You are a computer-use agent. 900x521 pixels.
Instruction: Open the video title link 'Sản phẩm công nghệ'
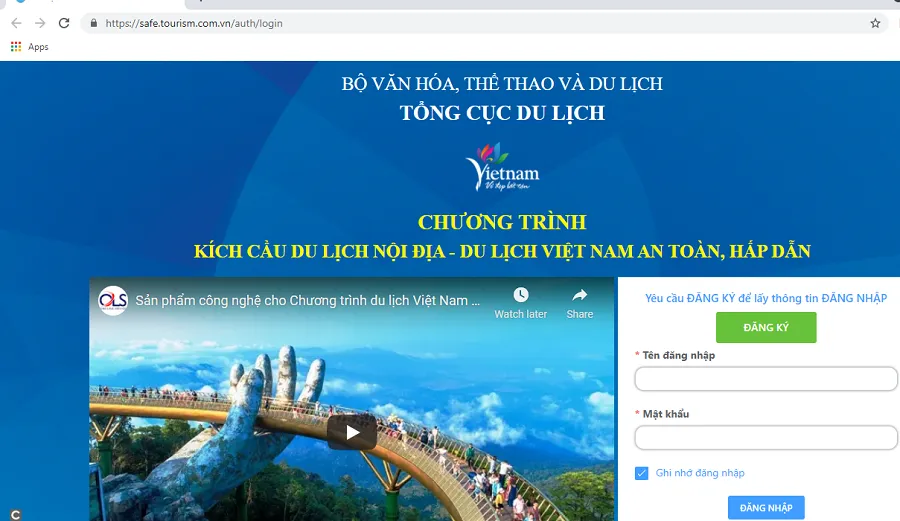(x=307, y=300)
